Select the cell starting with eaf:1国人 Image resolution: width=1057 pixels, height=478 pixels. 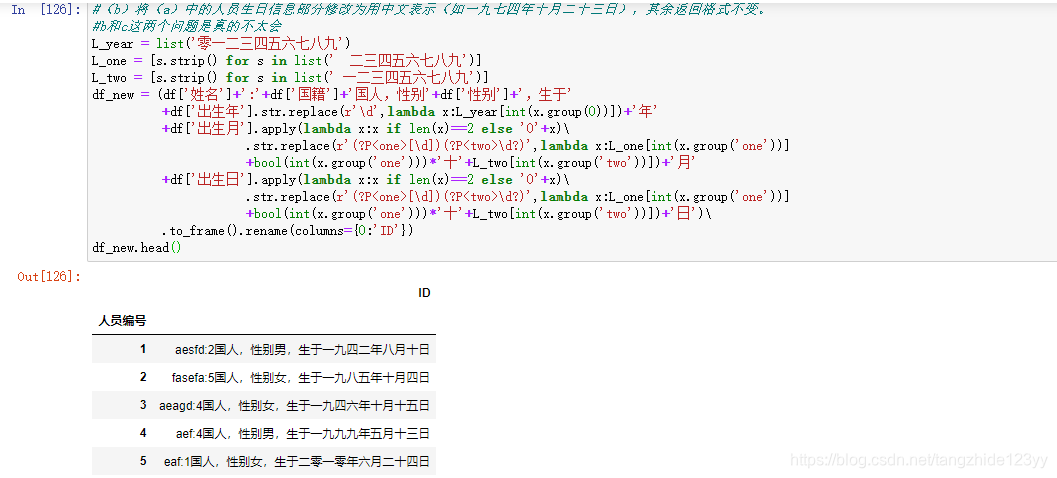pyautogui.click(x=297, y=462)
